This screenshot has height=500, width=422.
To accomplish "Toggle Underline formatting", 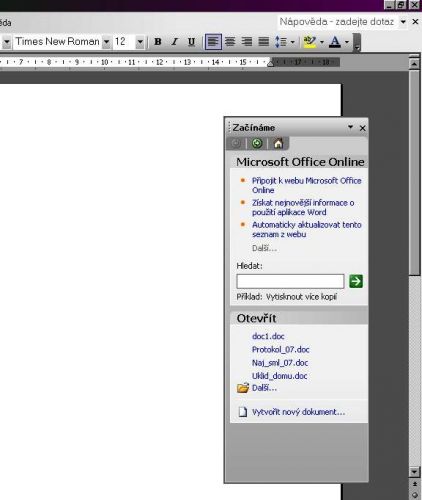I will click(191, 42).
